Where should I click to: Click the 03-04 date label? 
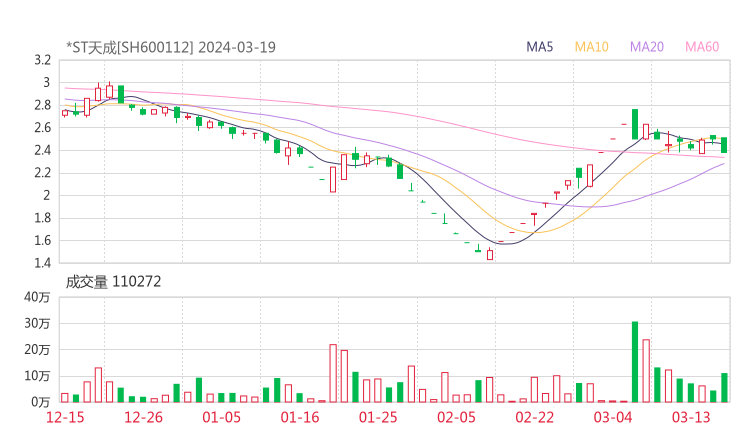click(613, 417)
